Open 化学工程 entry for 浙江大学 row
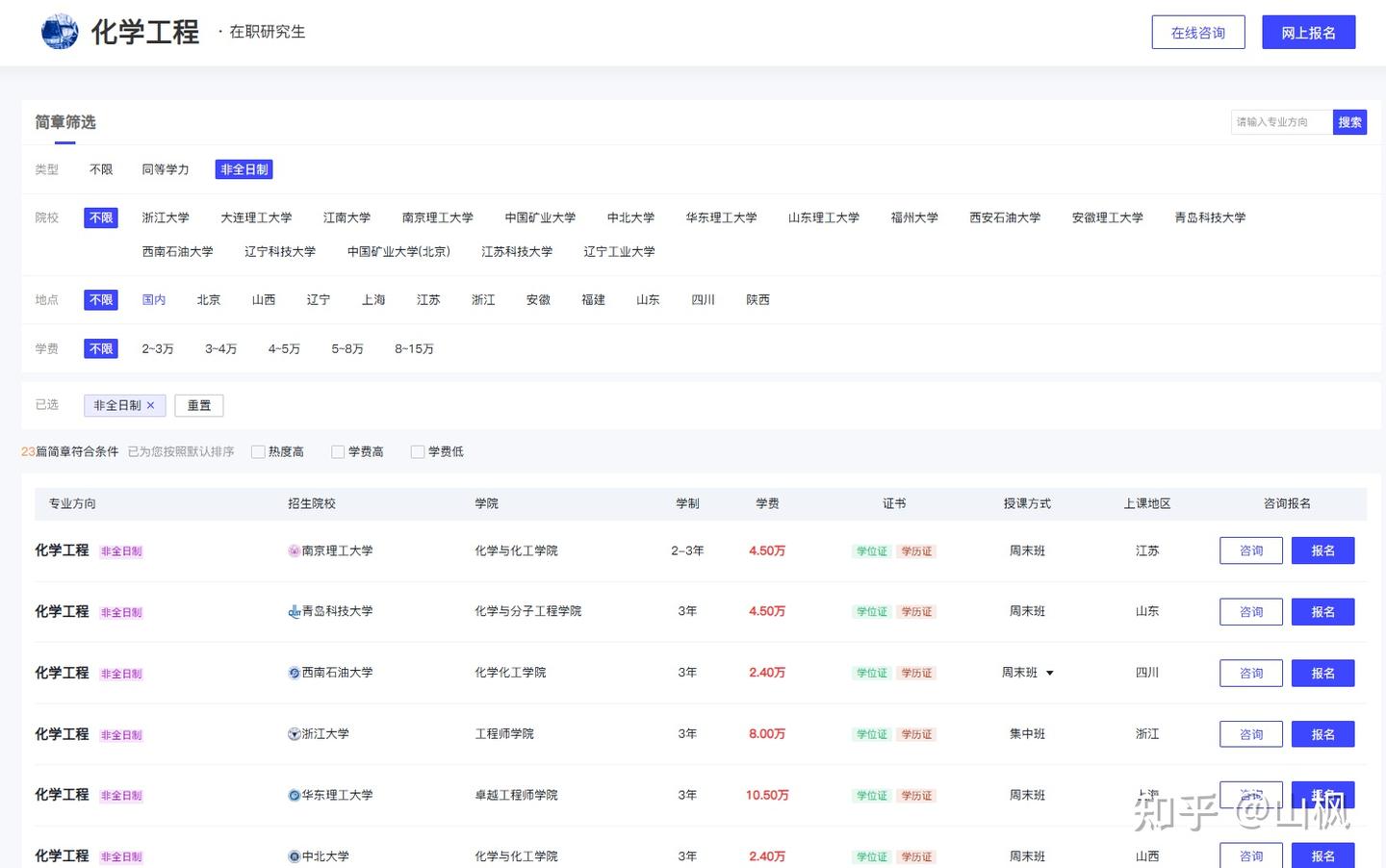 62,734
